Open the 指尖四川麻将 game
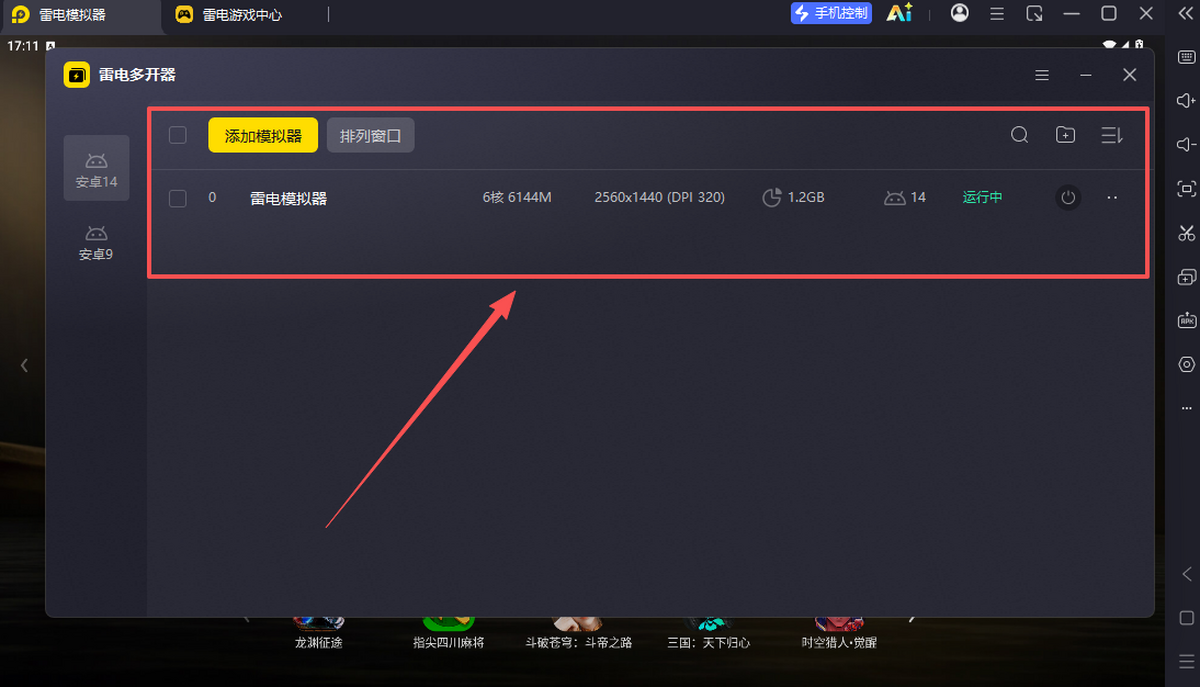This screenshot has height=687, width=1200. pos(448,633)
